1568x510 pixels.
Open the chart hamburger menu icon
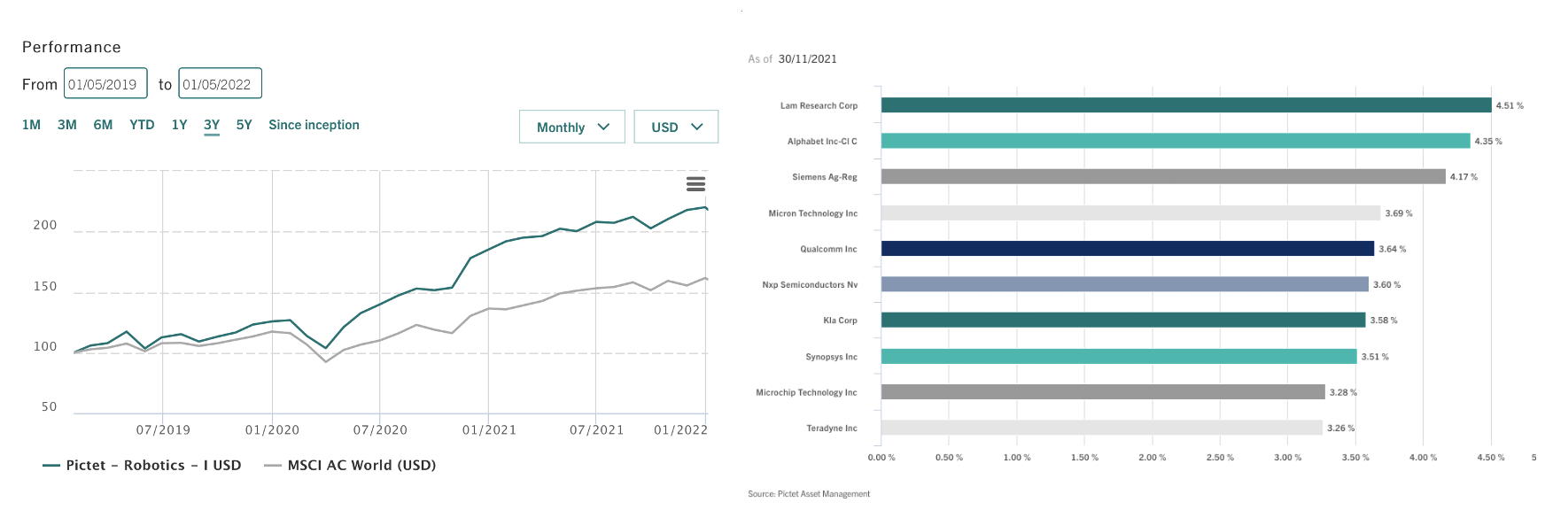point(695,184)
